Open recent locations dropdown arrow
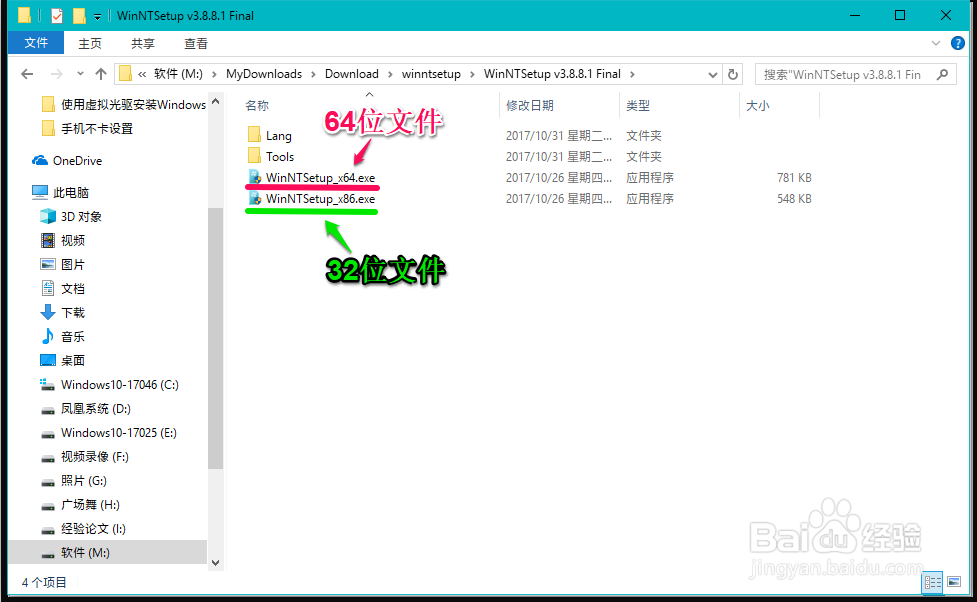 [80, 74]
